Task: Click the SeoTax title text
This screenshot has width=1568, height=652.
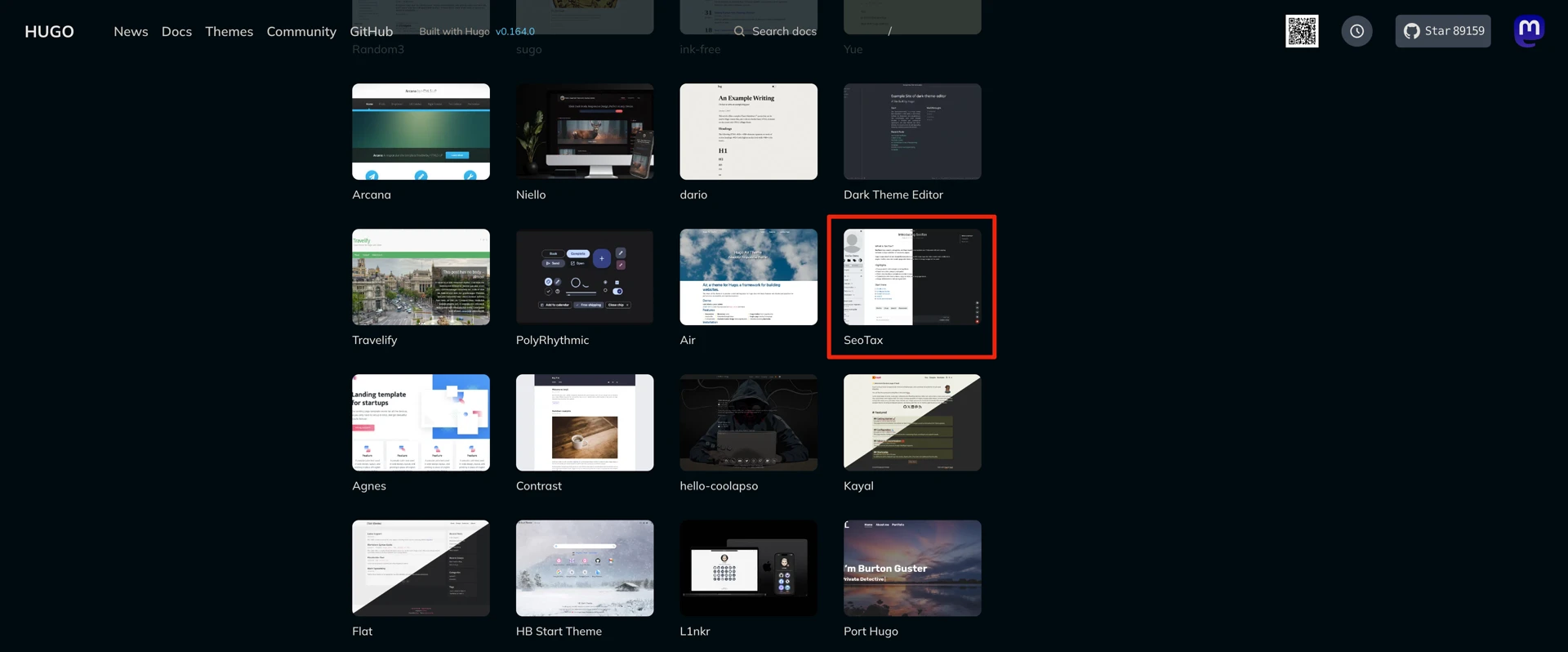Action: 863,340
